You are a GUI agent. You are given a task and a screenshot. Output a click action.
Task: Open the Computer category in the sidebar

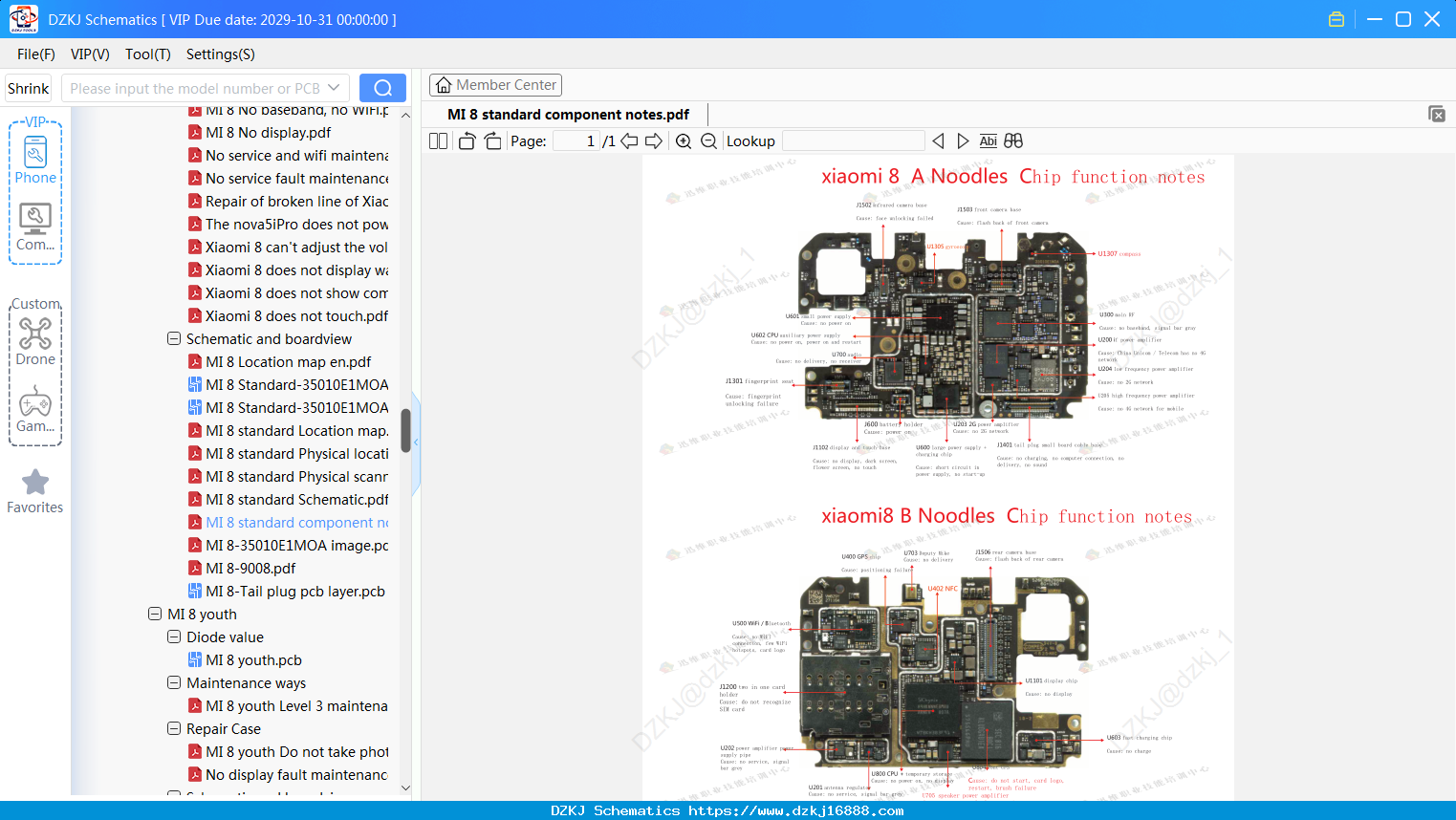click(x=35, y=227)
